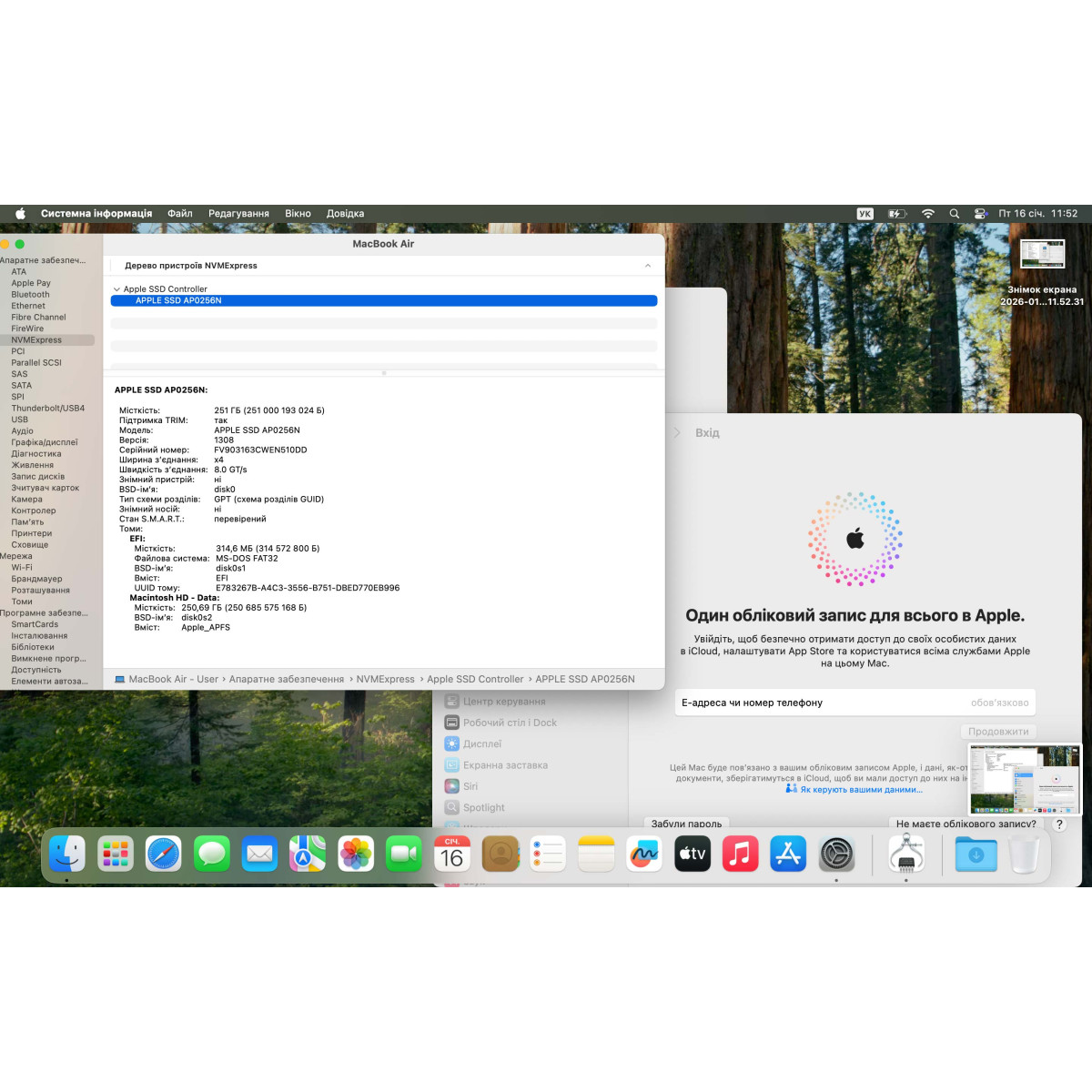Select Apple Pay in the sidebar
Screen dimensions: 1092x1092
point(31,283)
